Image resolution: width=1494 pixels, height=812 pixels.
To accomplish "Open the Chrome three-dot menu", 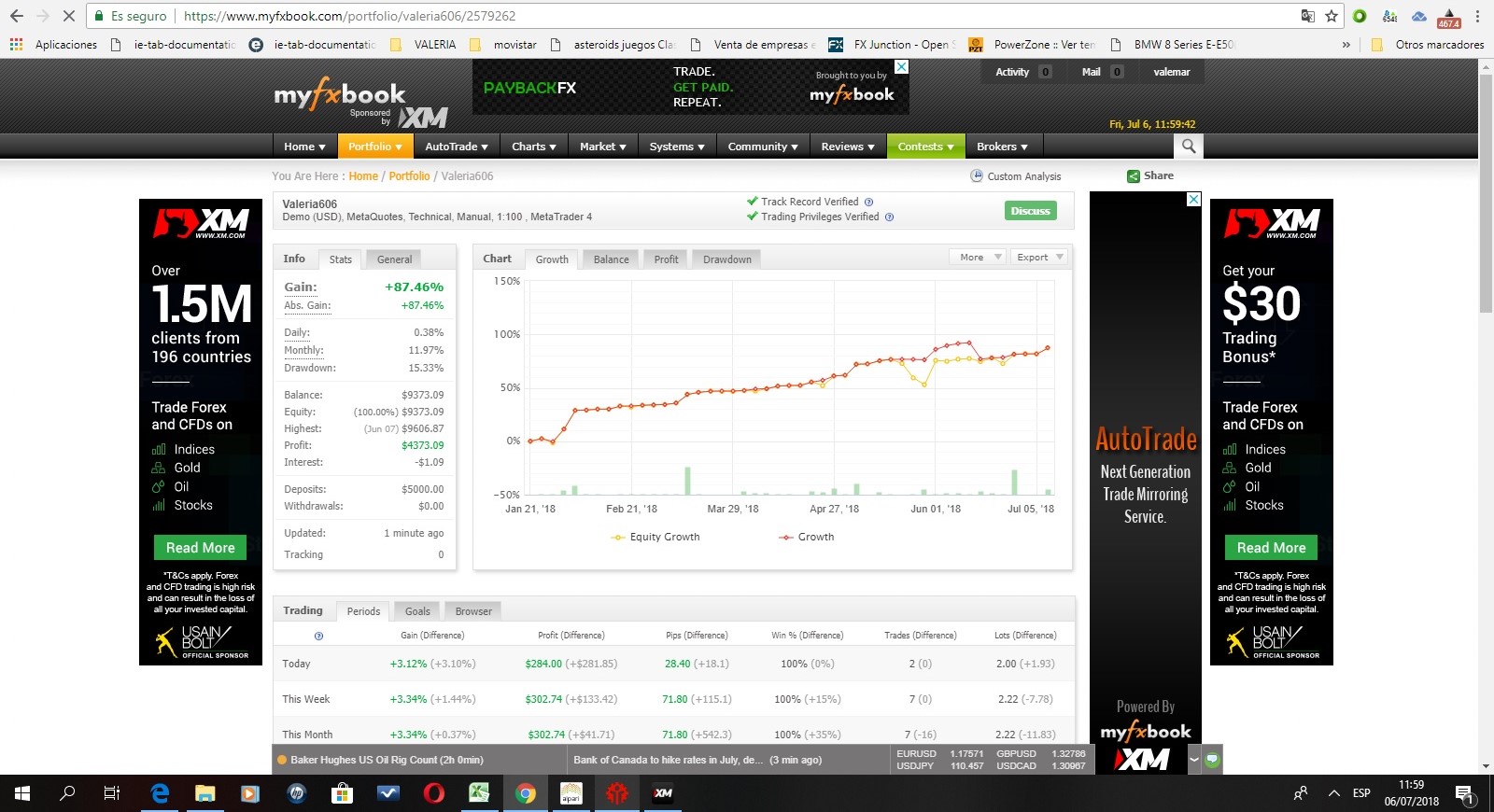I will pyautogui.click(x=1477, y=16).
